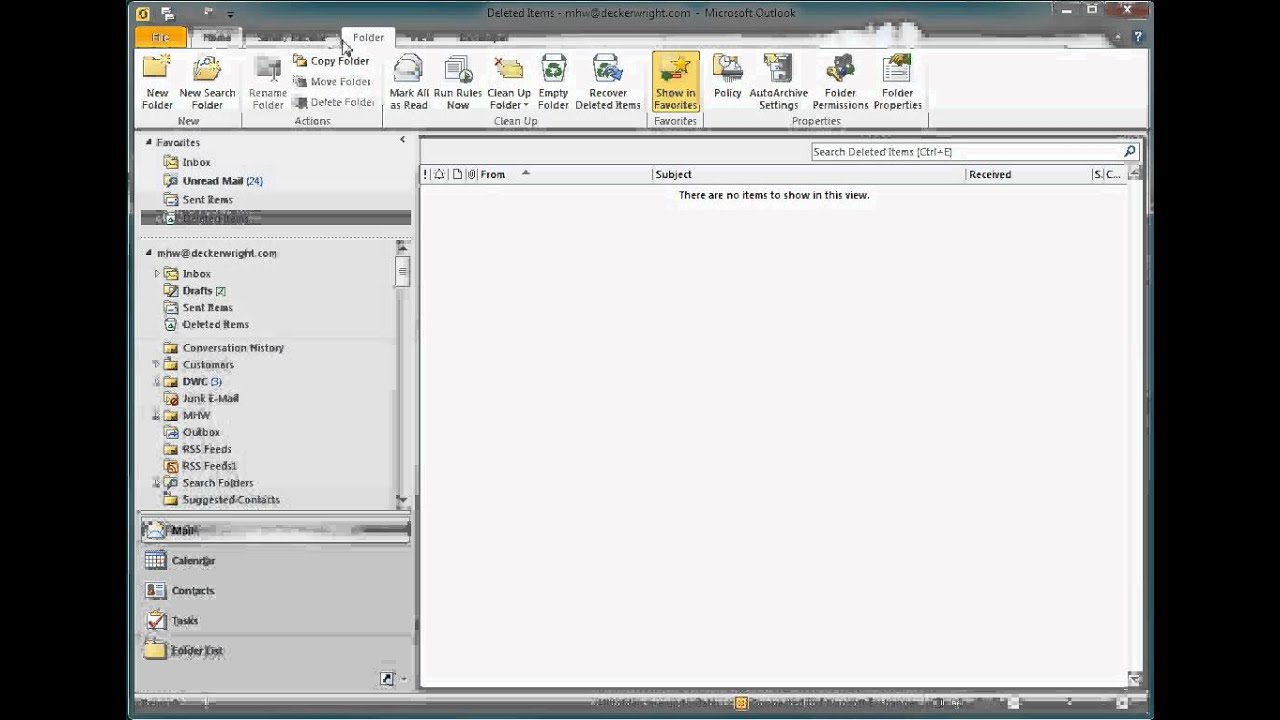The width and height of the screenshot is (1280, 720).
Task: Open AutoArchive Settings
Action: (x=778, y=82)
